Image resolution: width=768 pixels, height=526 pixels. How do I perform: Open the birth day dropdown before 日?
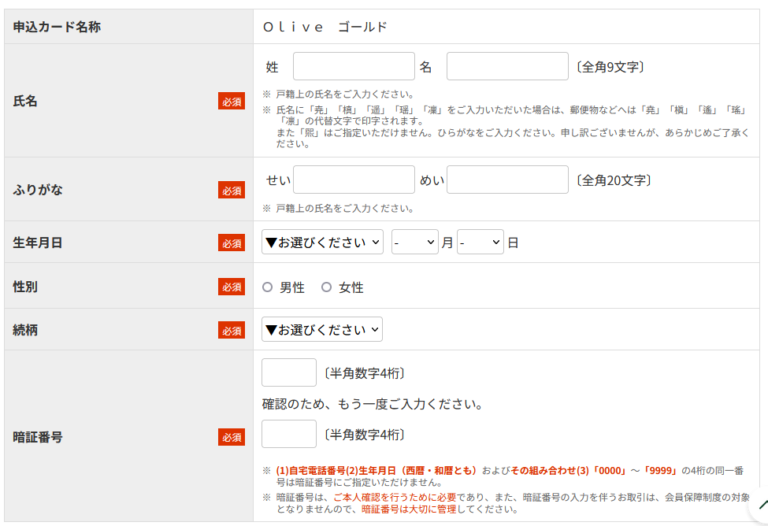point(480,242)
